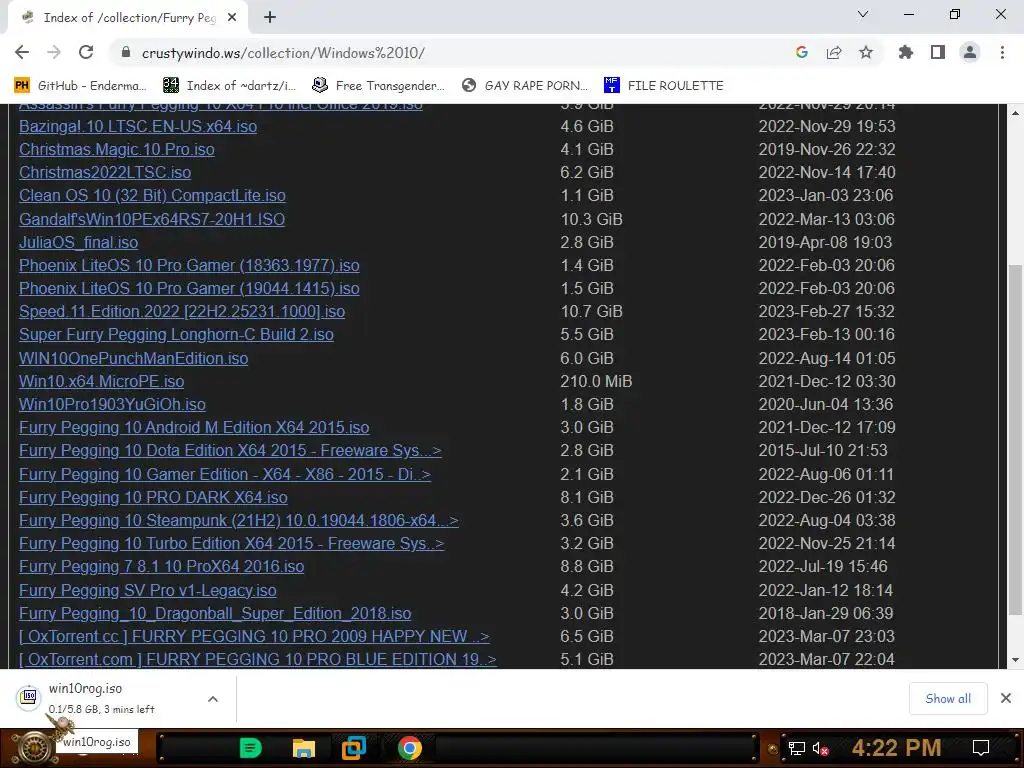Open the steampunk Start button
1024x768 pixels.
[33, 748]
